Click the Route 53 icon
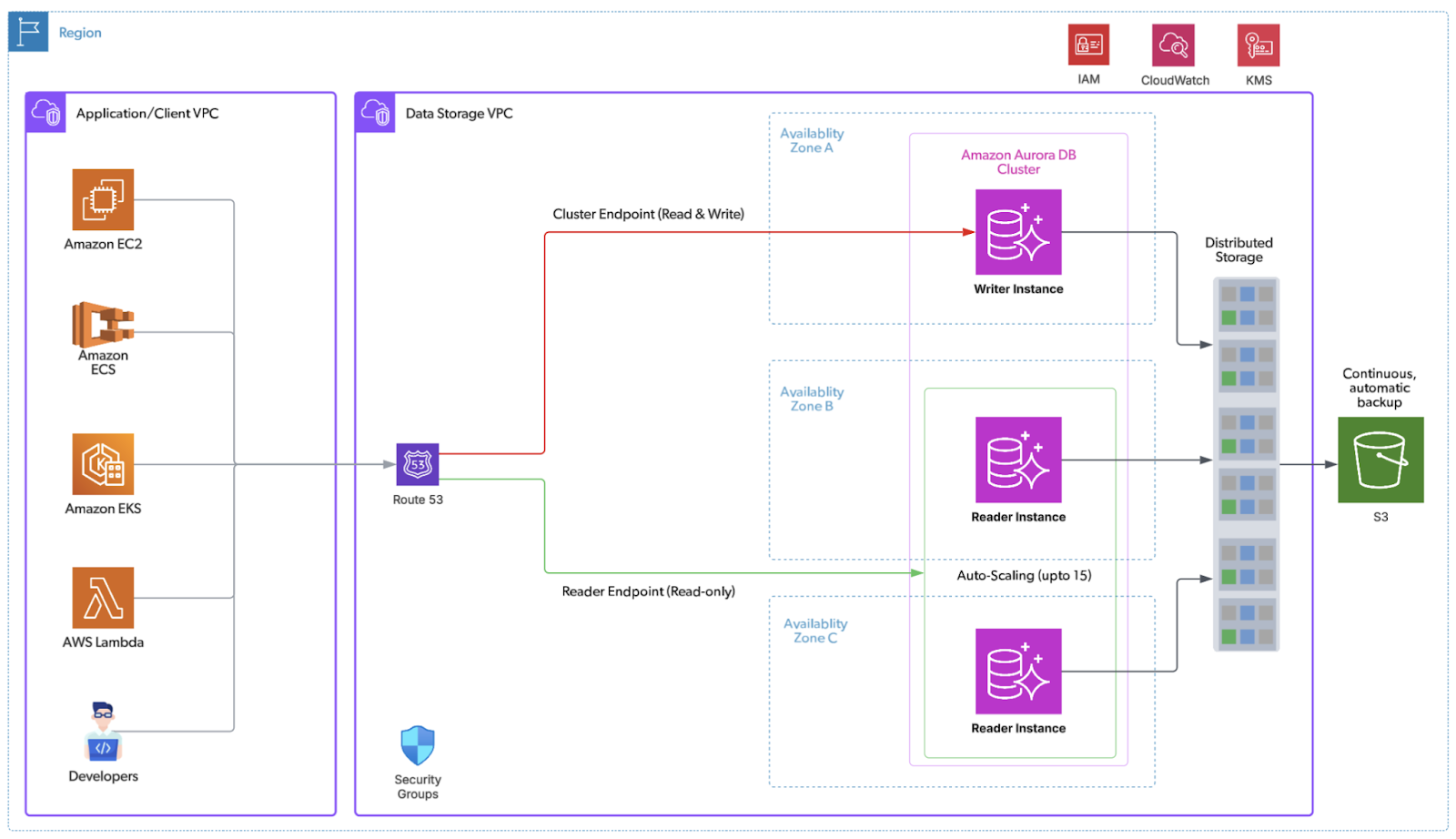This screenshot has width=1456, height=839. point(418,464)
